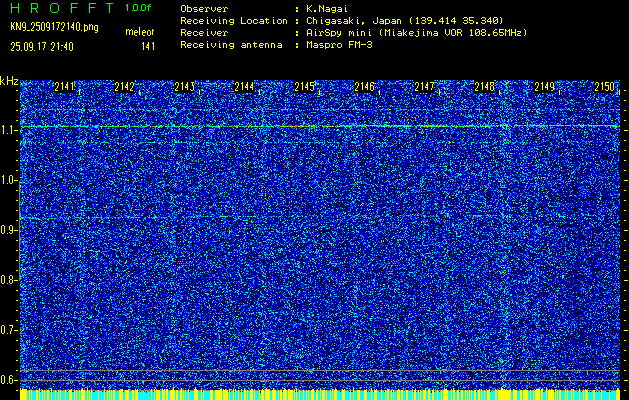Screen dimensions: 629x400
Task: Click the meteor count value 141
Action: point(148,47)
